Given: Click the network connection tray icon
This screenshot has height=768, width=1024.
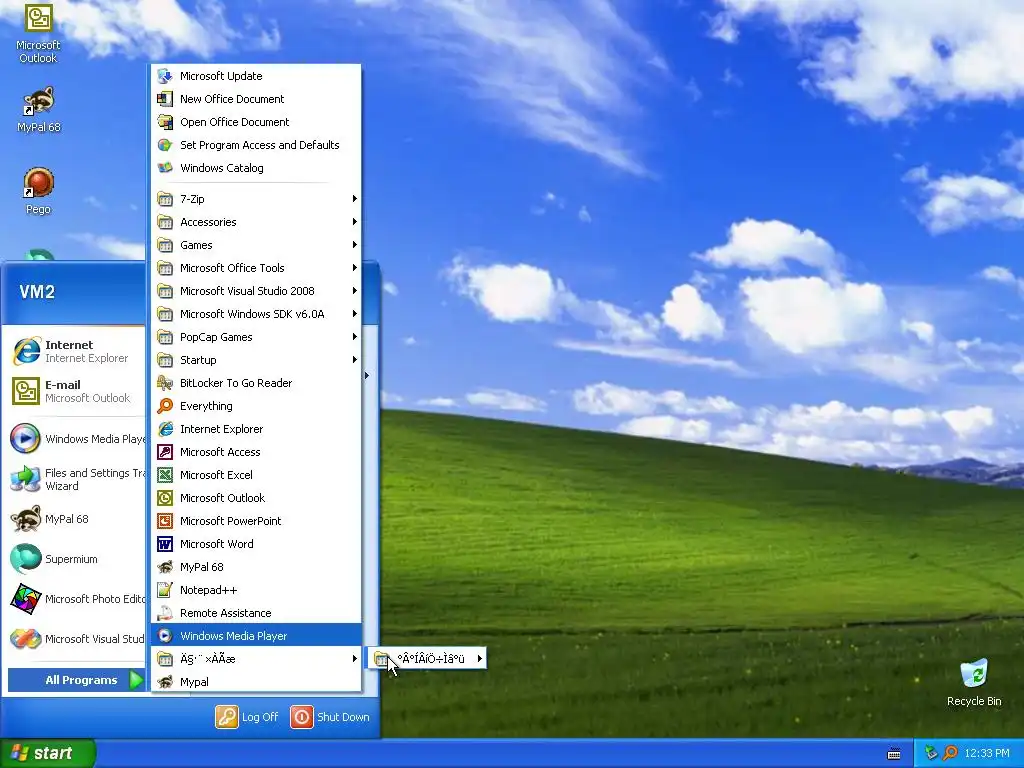Looking at the screenshot, I should (931, 753).
